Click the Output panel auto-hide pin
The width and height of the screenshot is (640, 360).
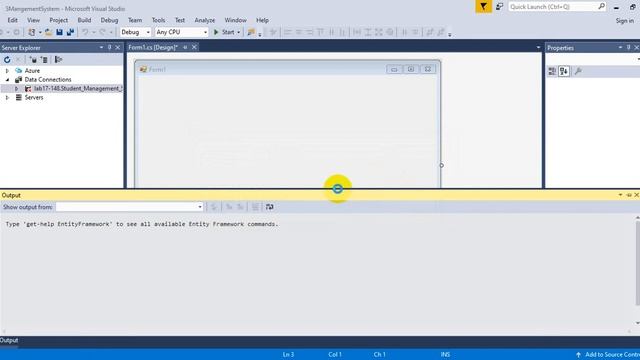[629, 195]
